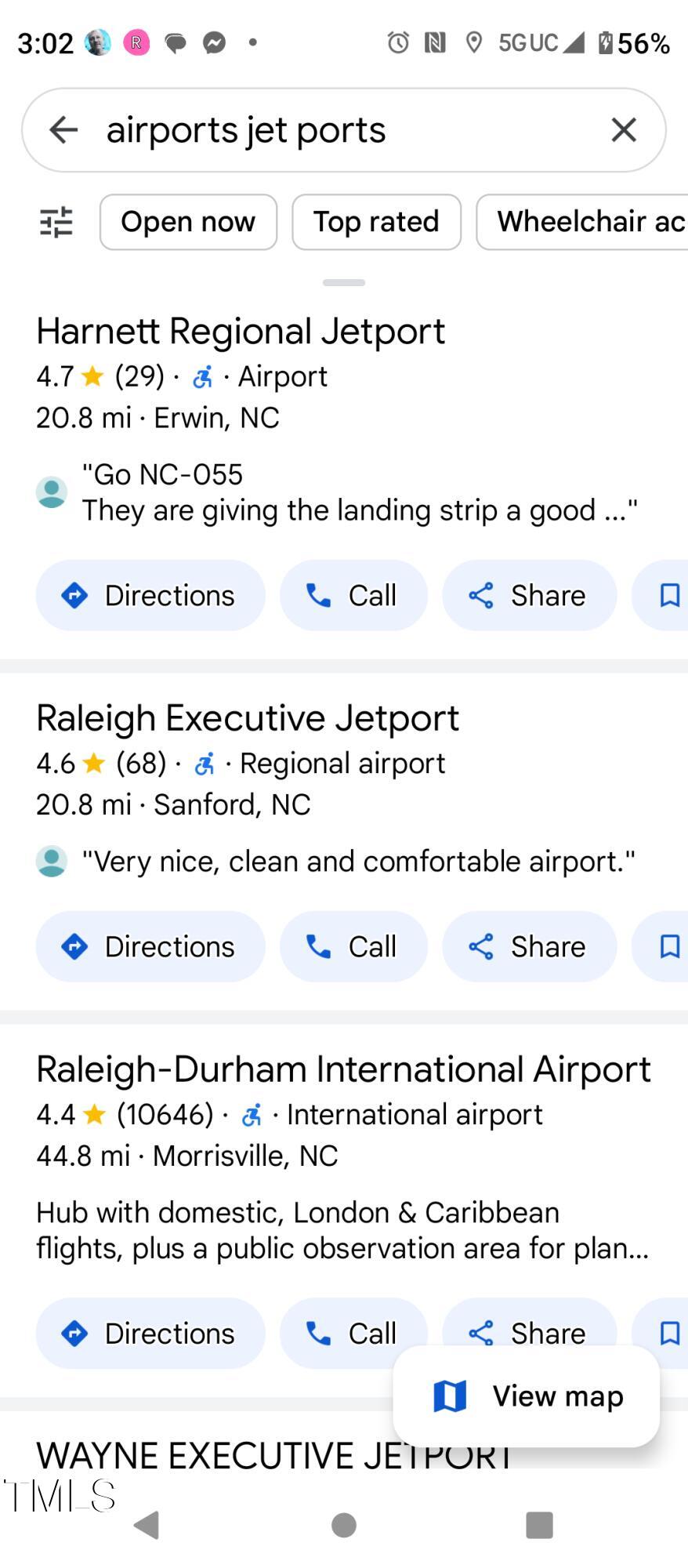Bookmark Raleigh Executive Jetport
The image size is (688, 1568).
(668, 947)
